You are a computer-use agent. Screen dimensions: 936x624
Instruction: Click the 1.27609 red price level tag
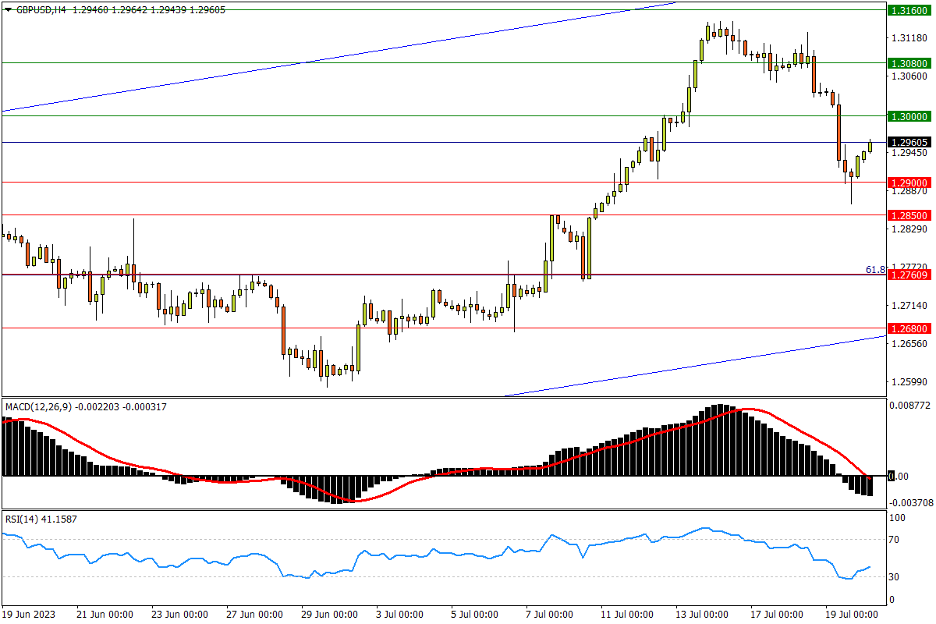(x=908, y=275)
